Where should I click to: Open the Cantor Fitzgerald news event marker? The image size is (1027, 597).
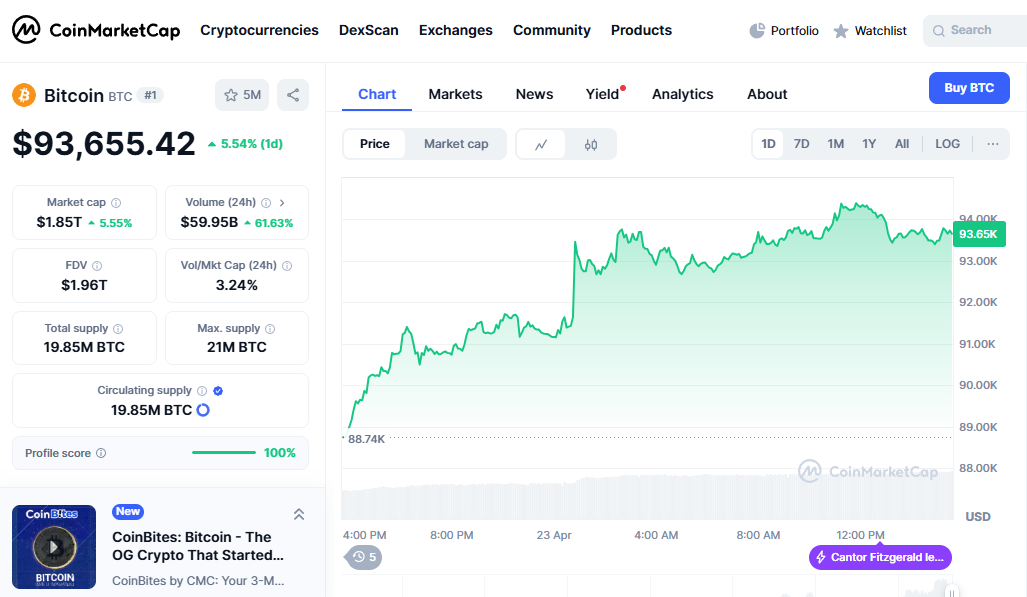[x=880, y=558]
